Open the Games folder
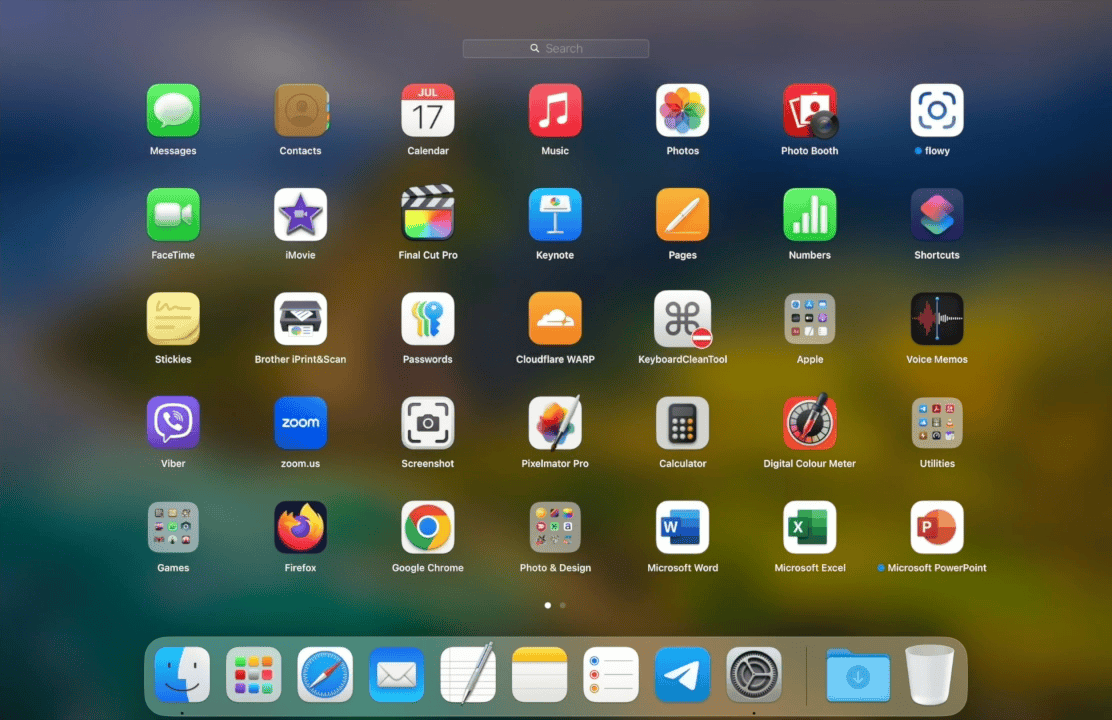 pyautogui.click(x=173, y=527)
